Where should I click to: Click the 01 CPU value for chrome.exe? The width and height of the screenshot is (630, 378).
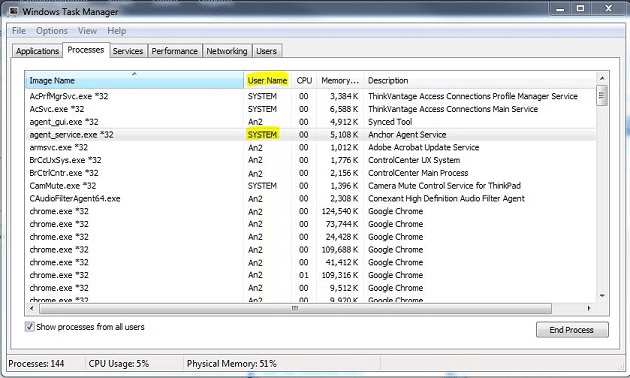point(304,275)
